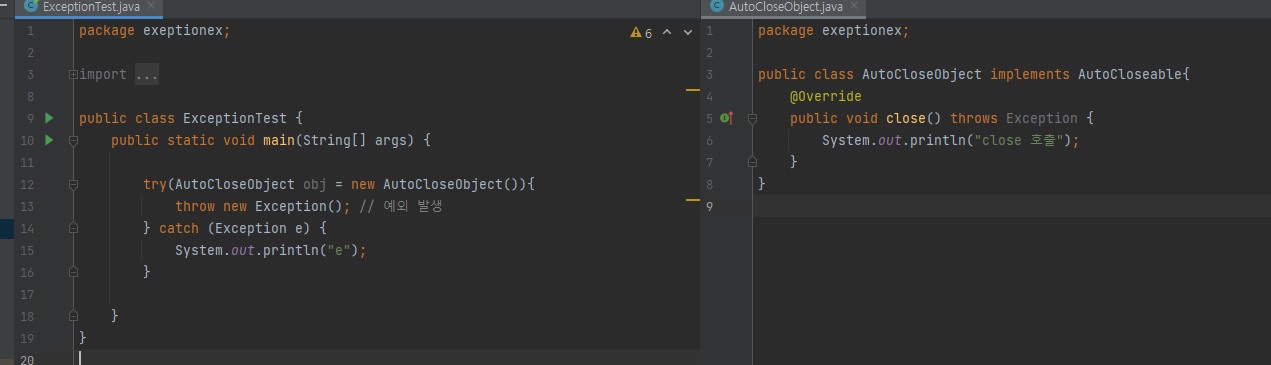Viewport: 1271px width, 365px height.
Task: Run ExceptionTest class from gutter arrow
Action: click(x=48, y=118)
